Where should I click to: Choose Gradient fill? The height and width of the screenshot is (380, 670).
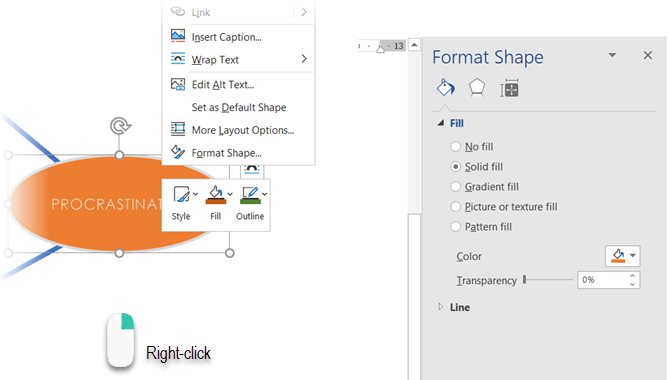tap(485, 187)
